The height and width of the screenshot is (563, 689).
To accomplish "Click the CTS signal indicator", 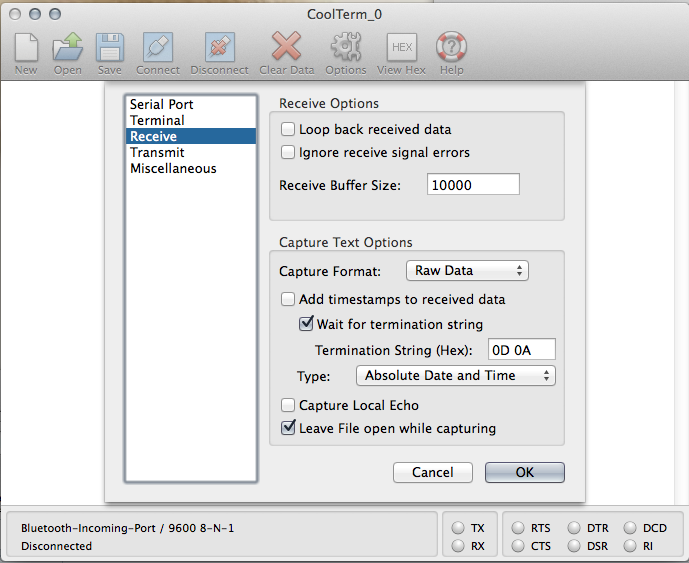I will 518,546.
